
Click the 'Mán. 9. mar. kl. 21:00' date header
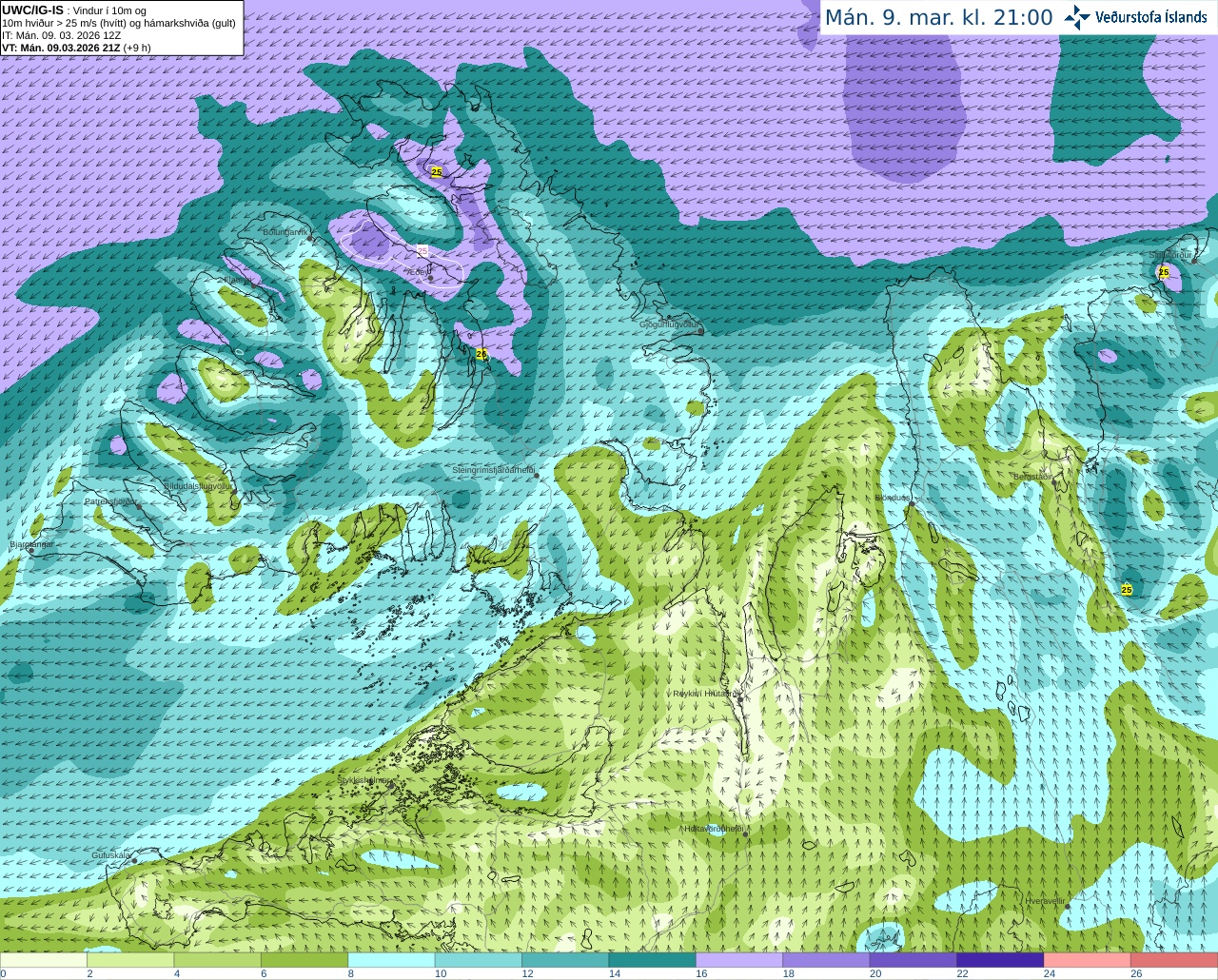(938, 17)
